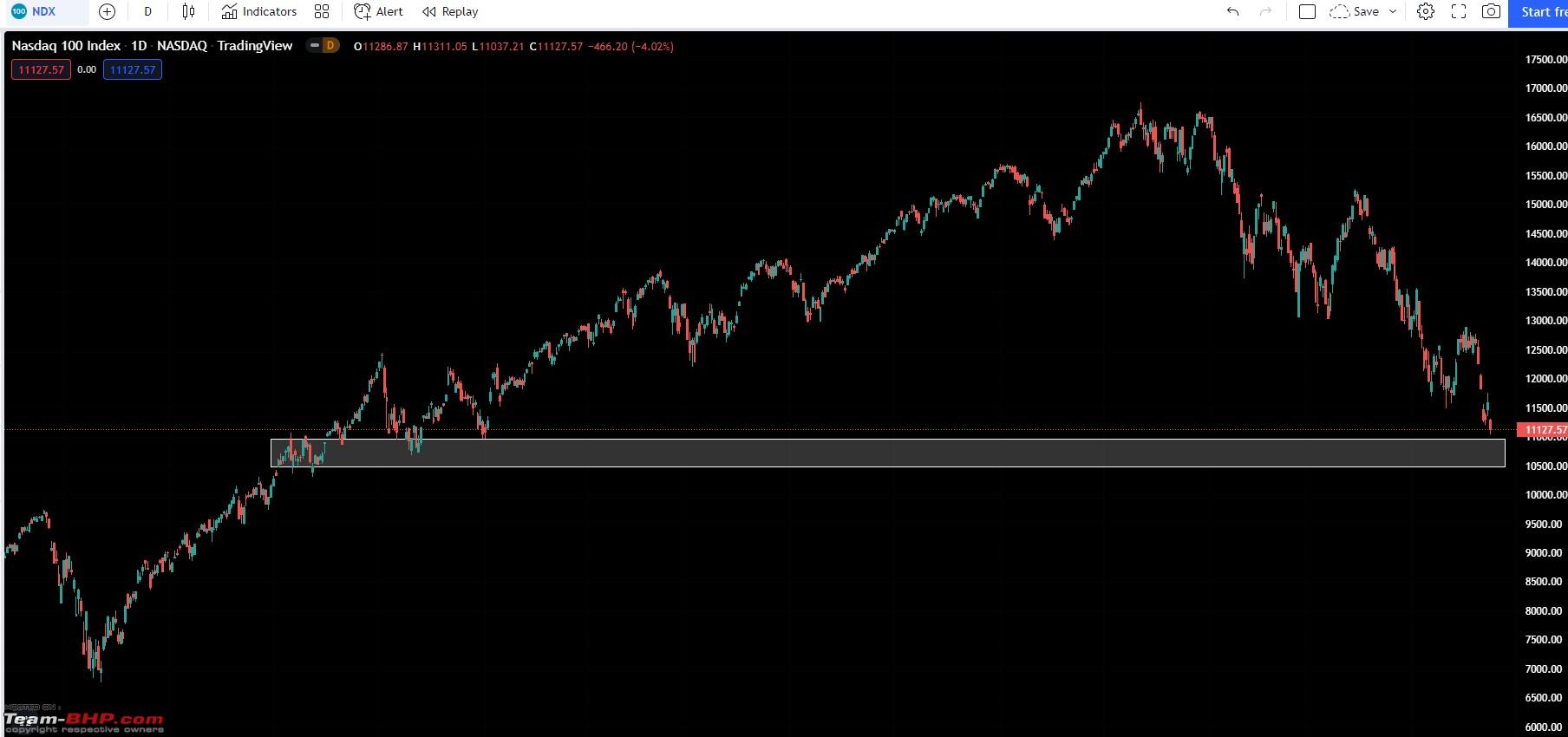Screen dimensions: 1568x737
Task: Add a compare symbol with plus icon
Action: 107,11
